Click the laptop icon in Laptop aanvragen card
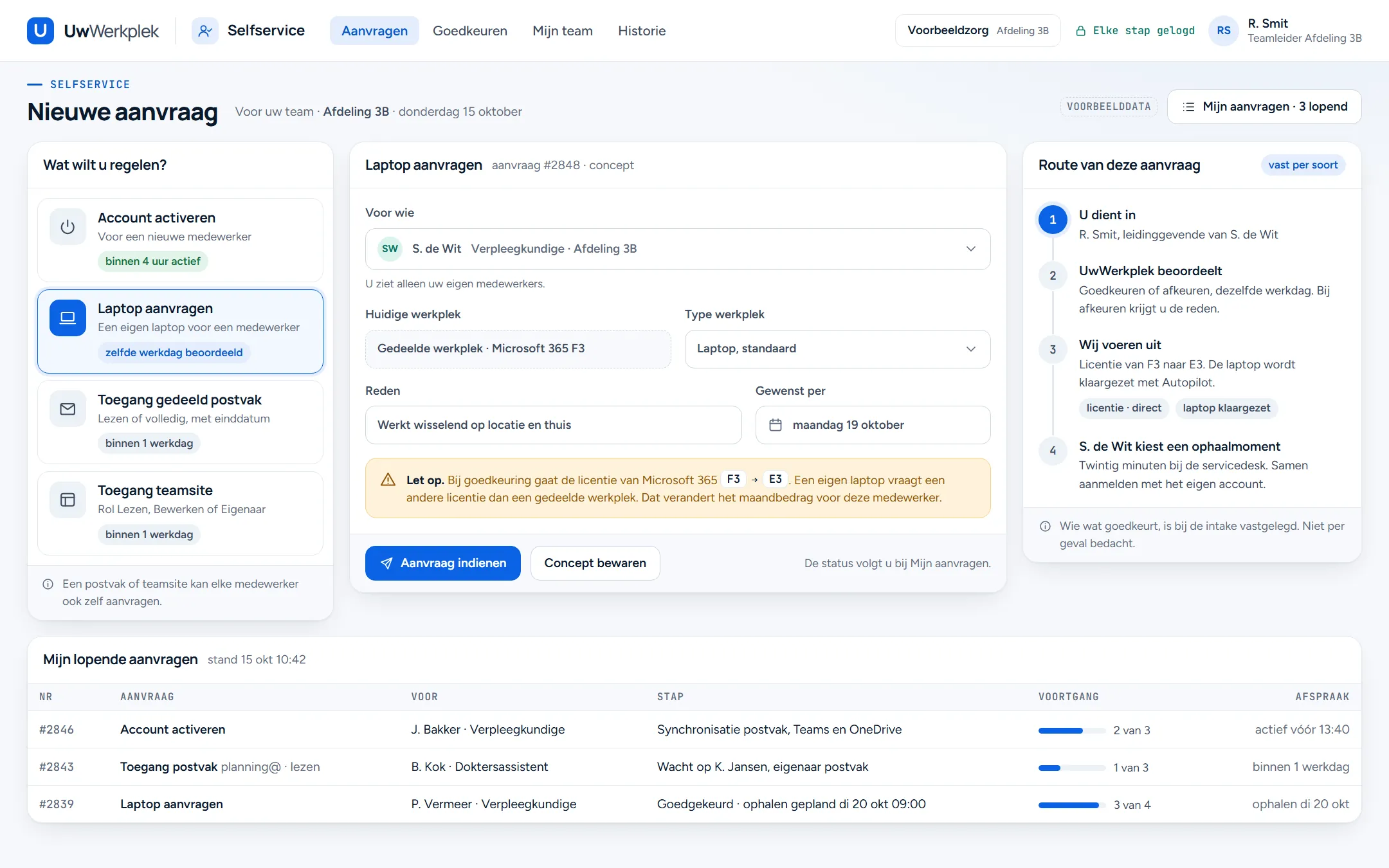Image resolution: width=1389 pixels, height=868 pixels. tap(68, 318)
